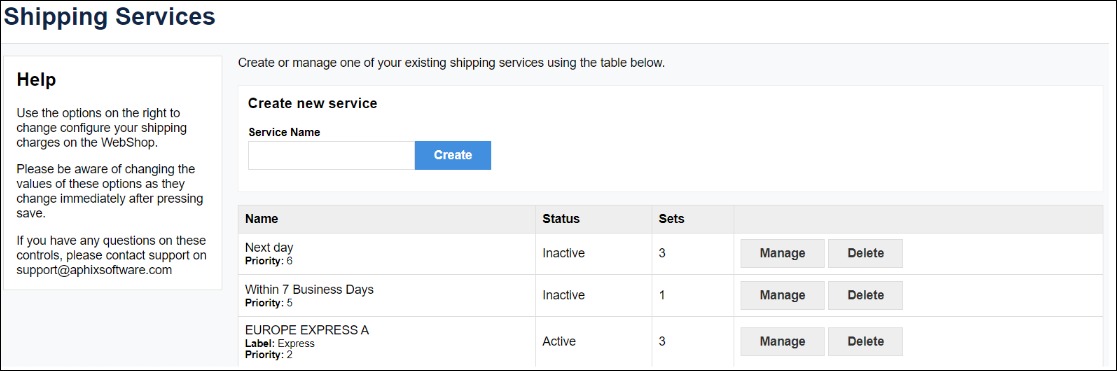Viewport: 1117px width, 371px height.
Task: Manage the Next day service
Action: (x=782, y=254)
